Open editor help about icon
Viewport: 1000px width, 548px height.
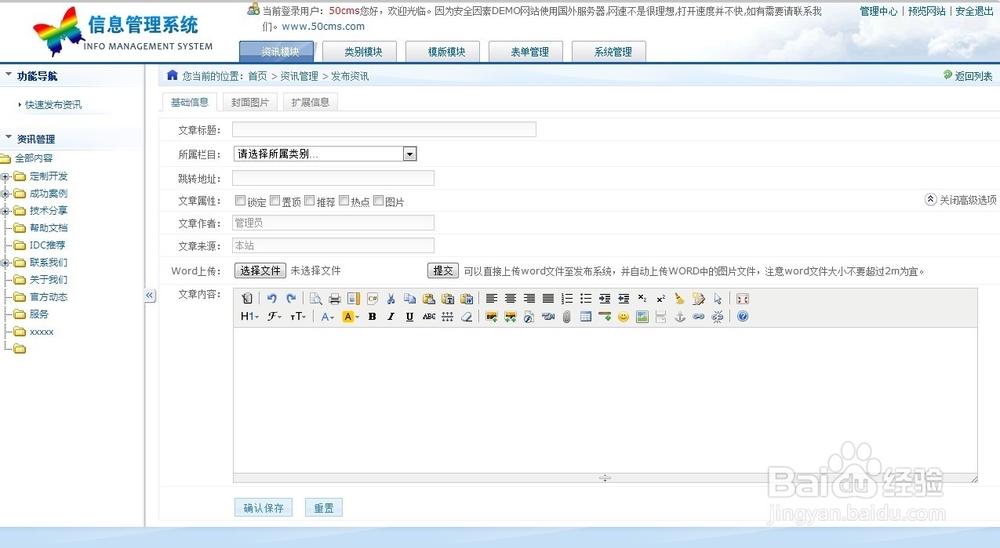coord(742,316)
